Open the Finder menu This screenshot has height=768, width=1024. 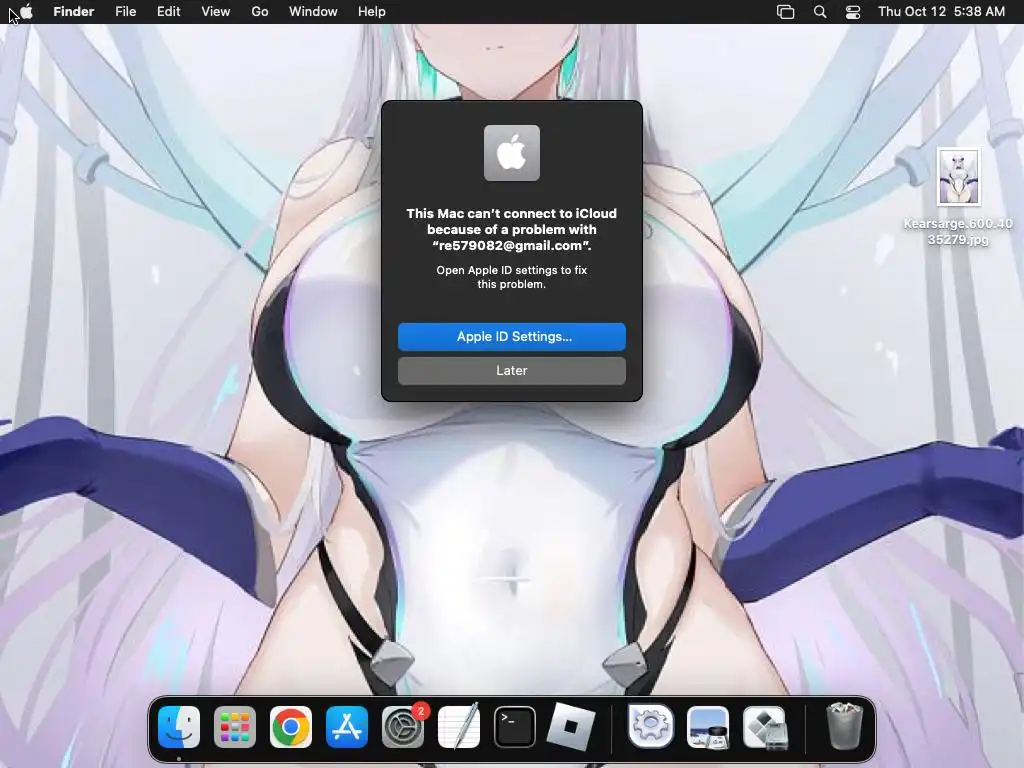tap(74, 12)
